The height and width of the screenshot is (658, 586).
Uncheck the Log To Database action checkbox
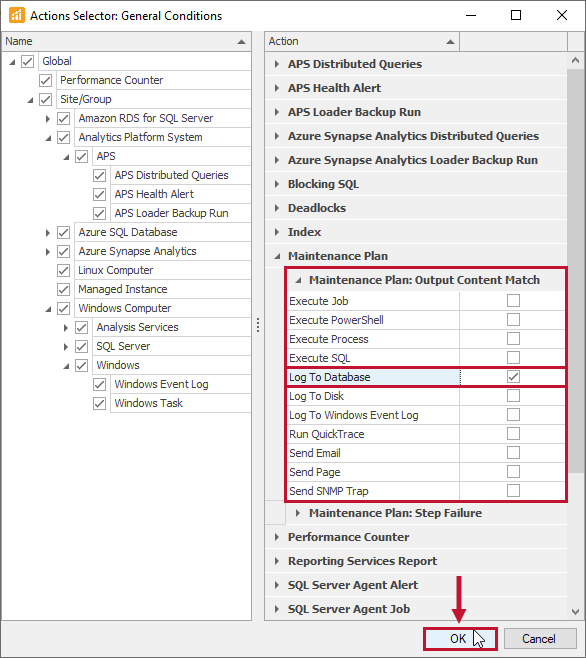(x=513, y=377)
